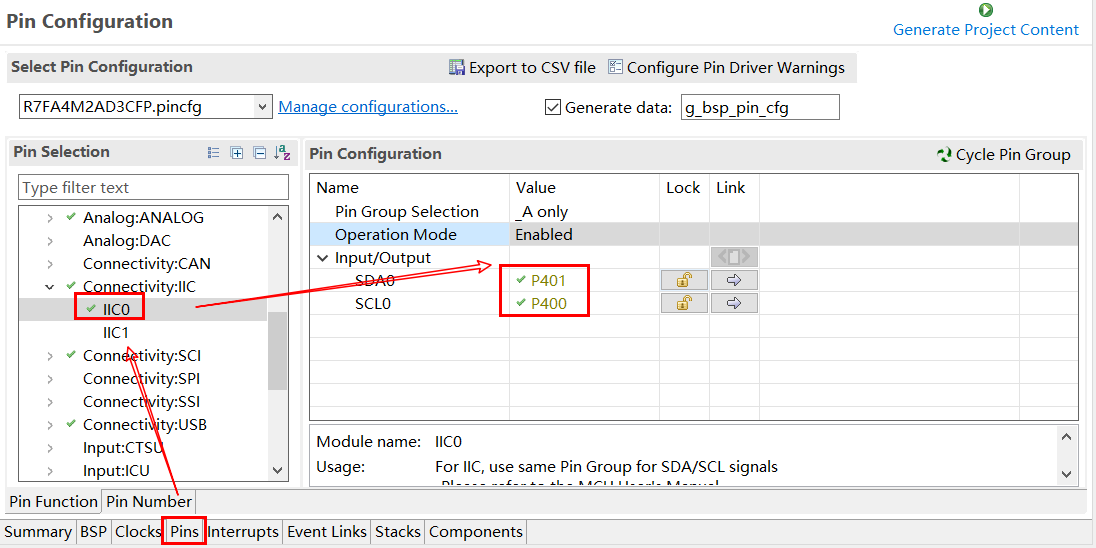Click the collapse all icon in Pin Selection
This screenshot has width=1096, height=548.
(x=259, y=152)
